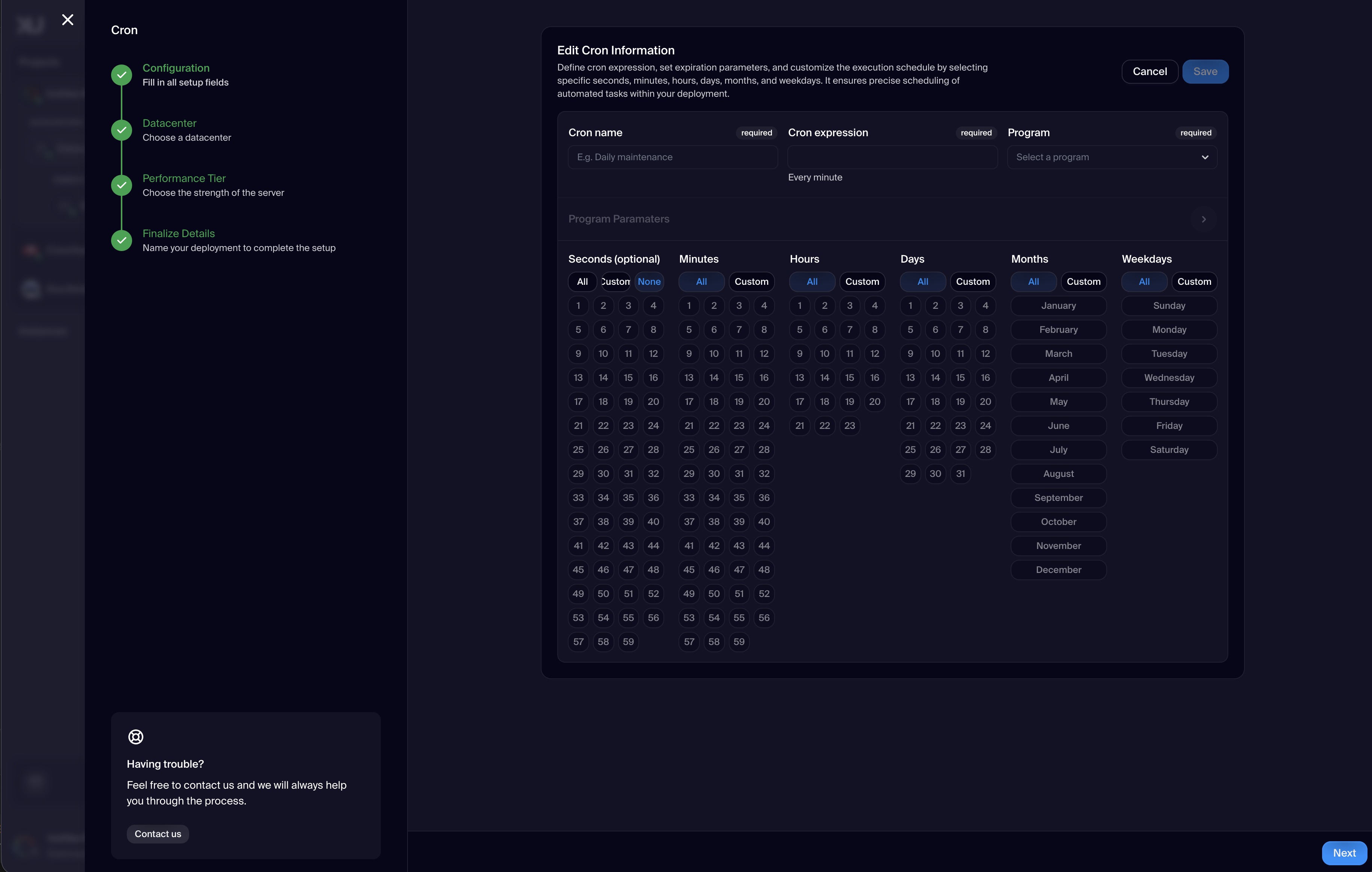Choose January in the Months list

point(1059,306)
